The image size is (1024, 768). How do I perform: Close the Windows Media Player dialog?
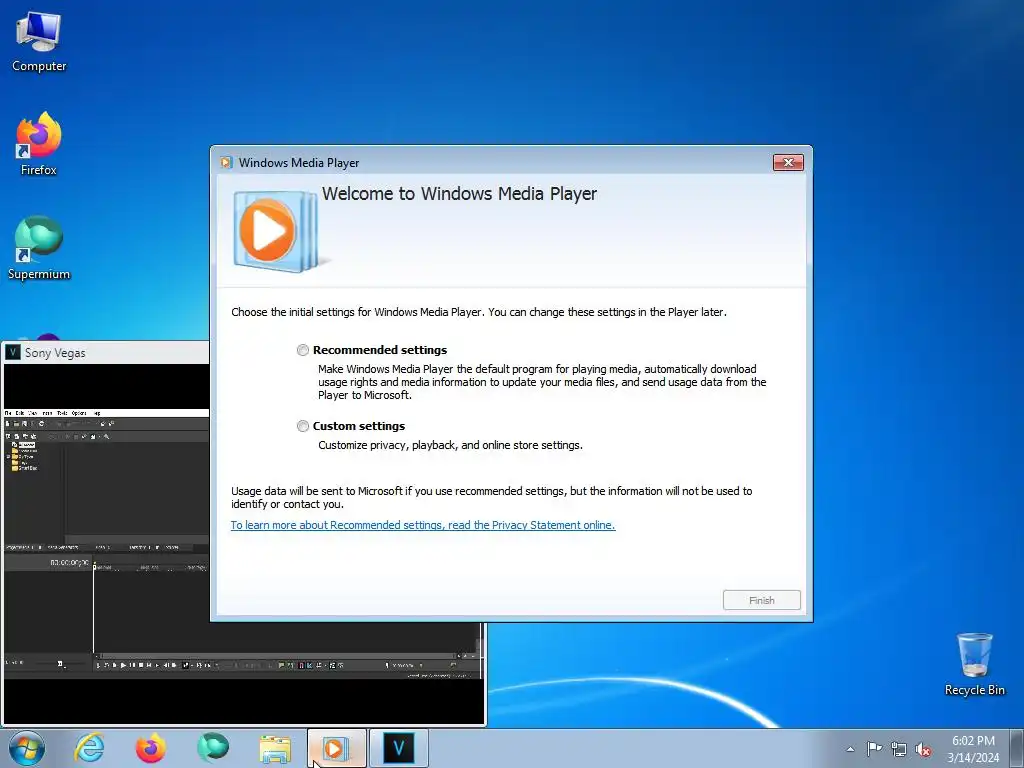click(x=788, y=163)
